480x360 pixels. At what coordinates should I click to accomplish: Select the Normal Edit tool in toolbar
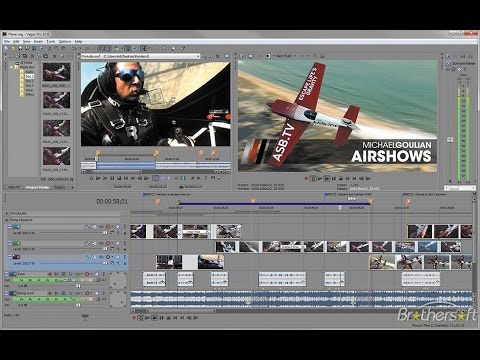(x=143, y=48)
